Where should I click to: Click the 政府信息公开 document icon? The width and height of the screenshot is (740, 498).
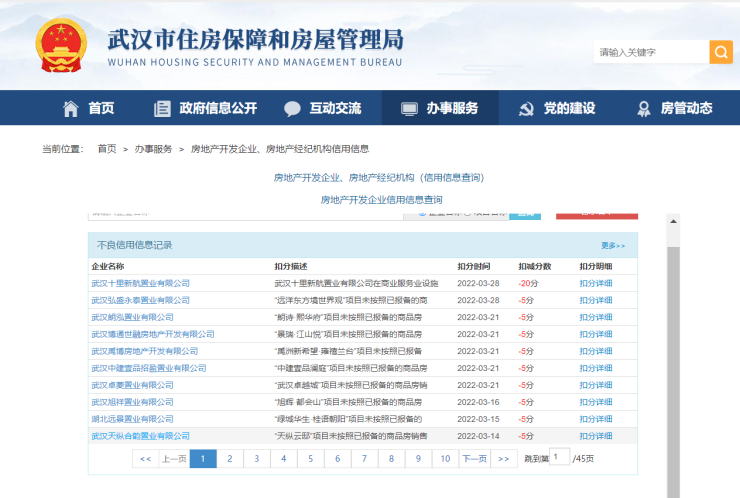click(162, 109)
